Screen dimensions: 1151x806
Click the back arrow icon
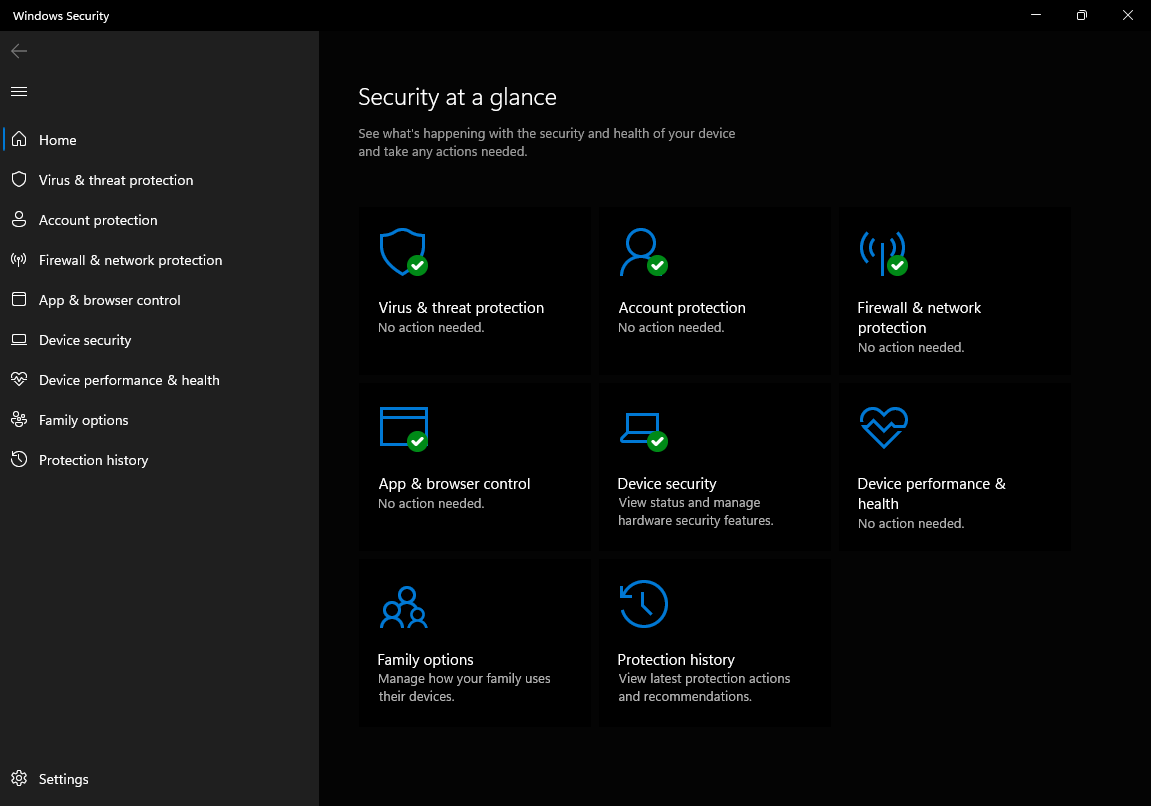(19, 51)
